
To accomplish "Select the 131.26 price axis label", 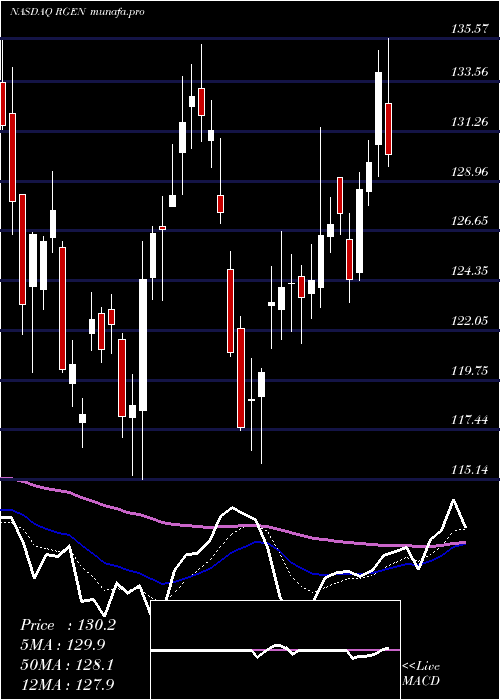I will click(470, 121).
